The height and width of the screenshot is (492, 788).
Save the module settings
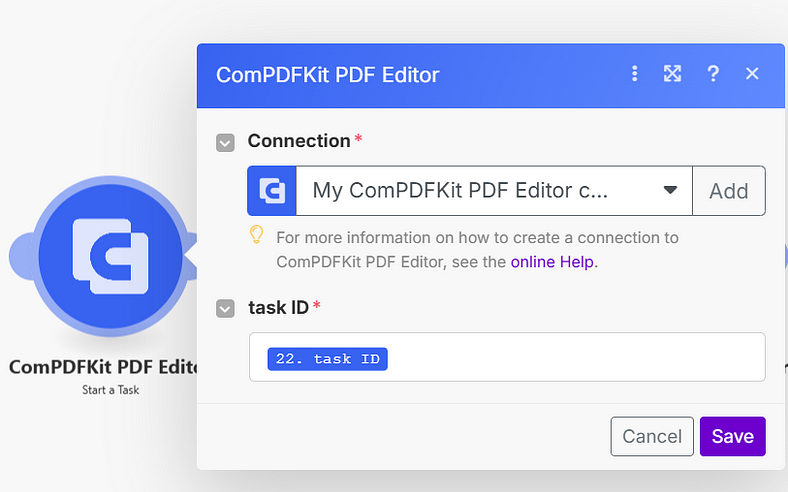733,436
